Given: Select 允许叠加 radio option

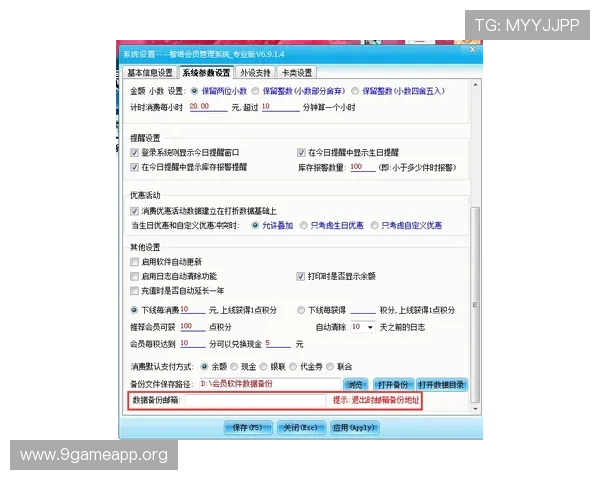Looking at the screenshot, I should pyautogui.click(x=255, y=225).
